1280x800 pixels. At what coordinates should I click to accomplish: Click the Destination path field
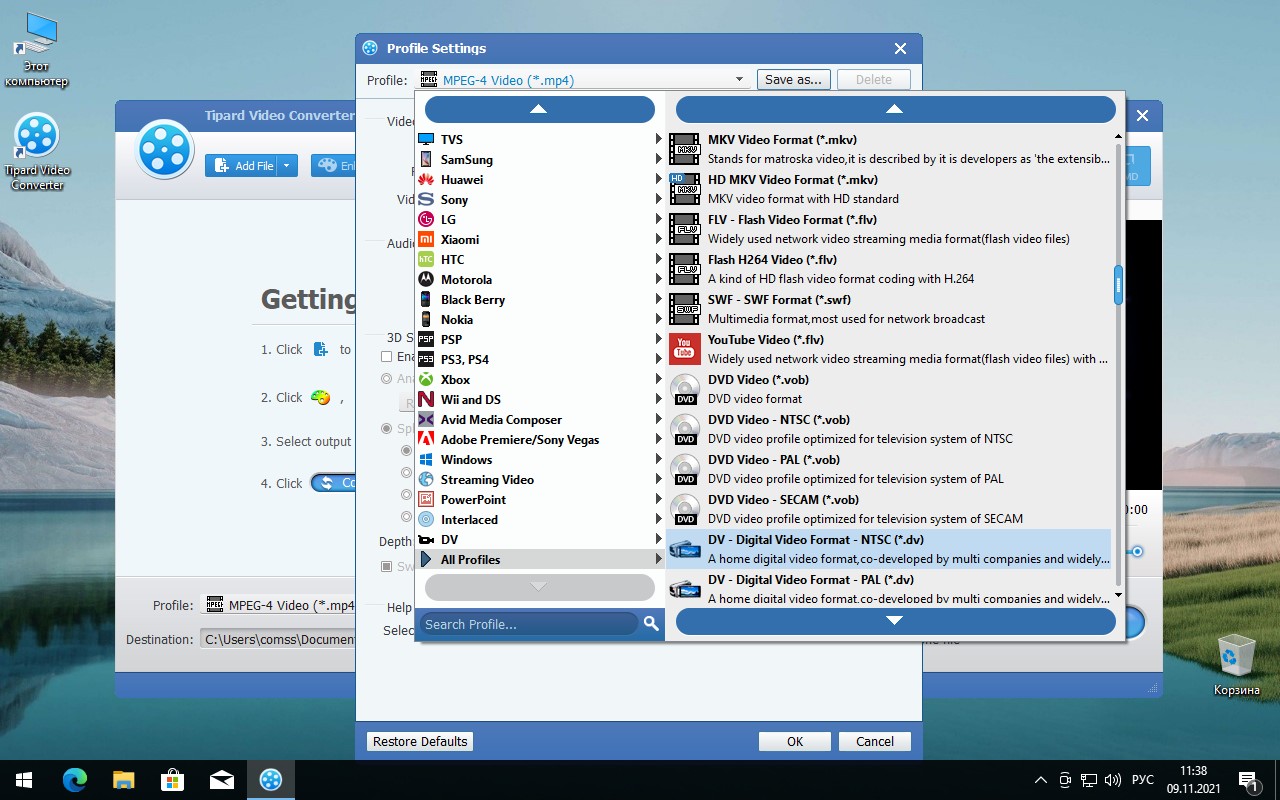[x=278, y=639]
